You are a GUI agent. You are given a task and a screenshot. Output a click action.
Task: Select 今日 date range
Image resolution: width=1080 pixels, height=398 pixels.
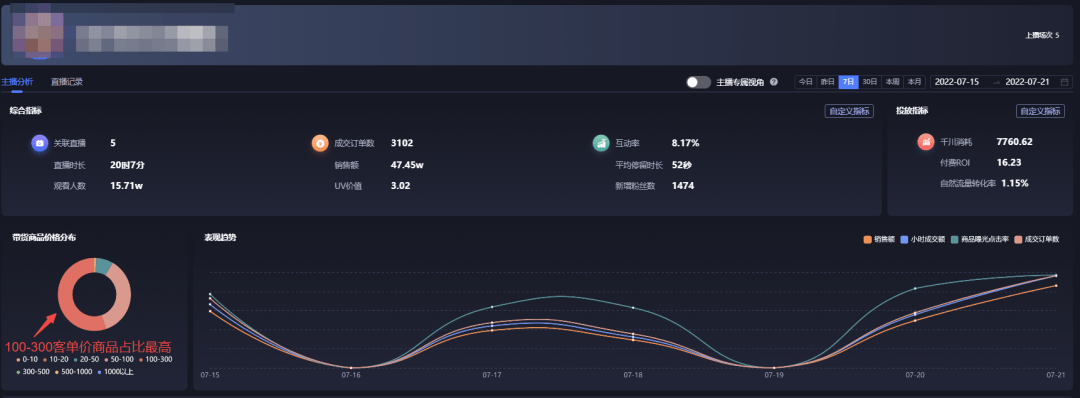pos(805,82)
